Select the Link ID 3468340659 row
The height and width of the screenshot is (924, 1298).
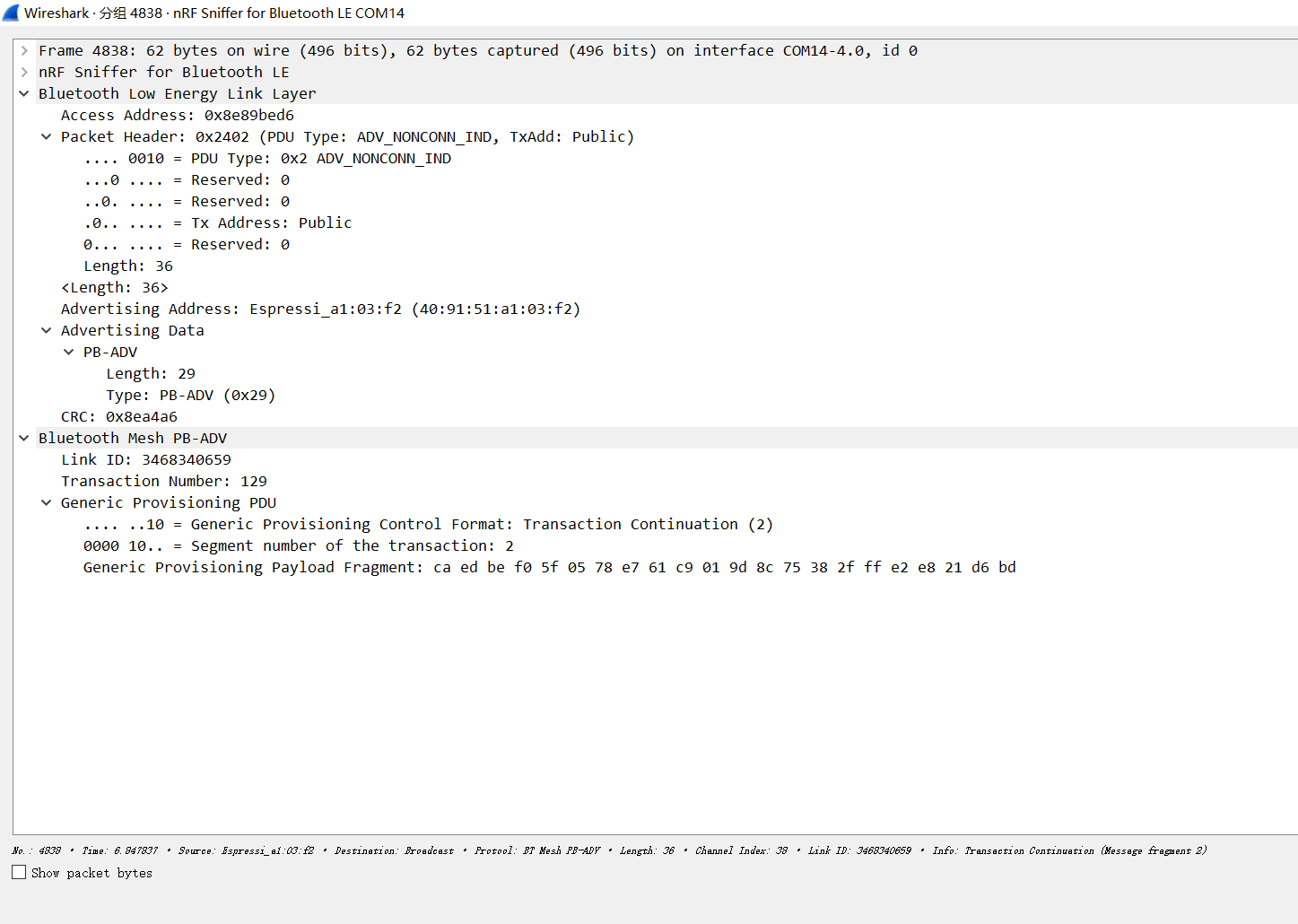(x=145, y=460)
